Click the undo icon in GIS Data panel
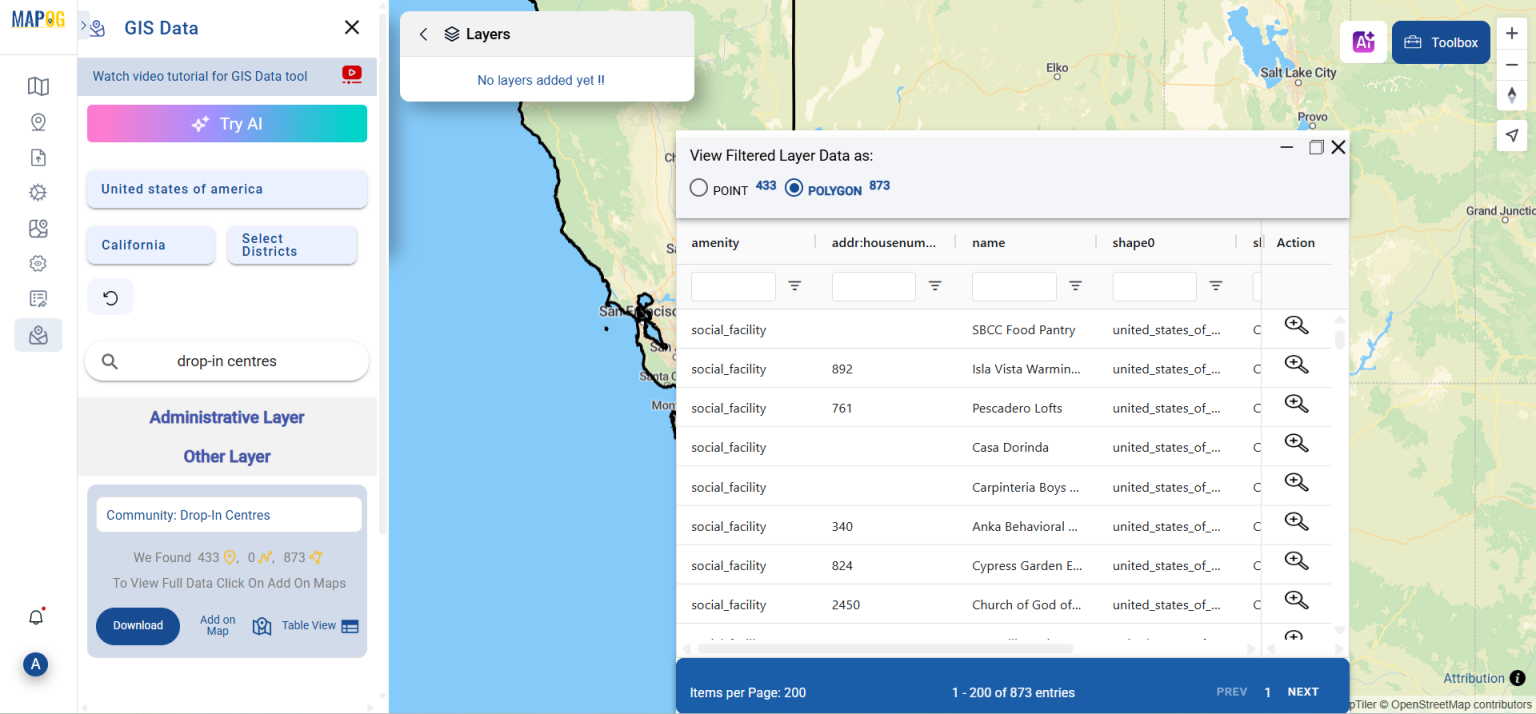This screenshot has width=1536, height=714. coord(110,296)
